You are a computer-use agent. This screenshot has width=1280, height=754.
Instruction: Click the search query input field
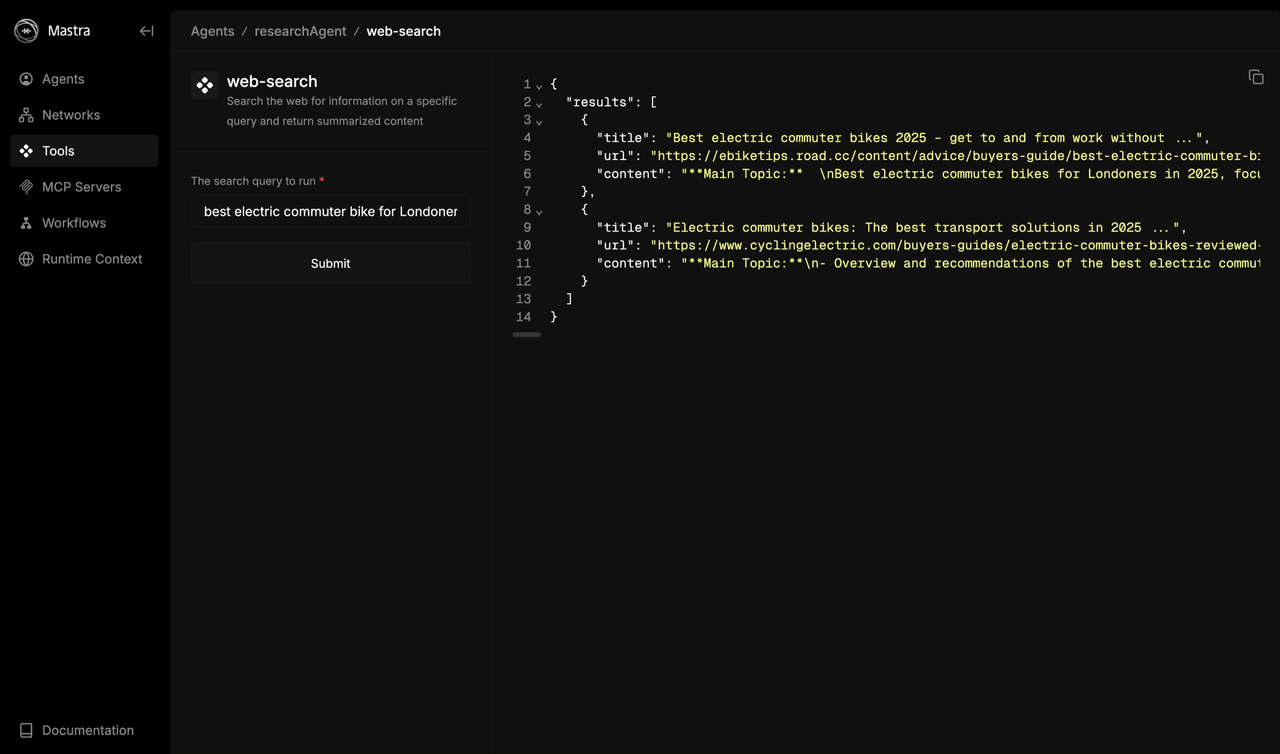330,211
